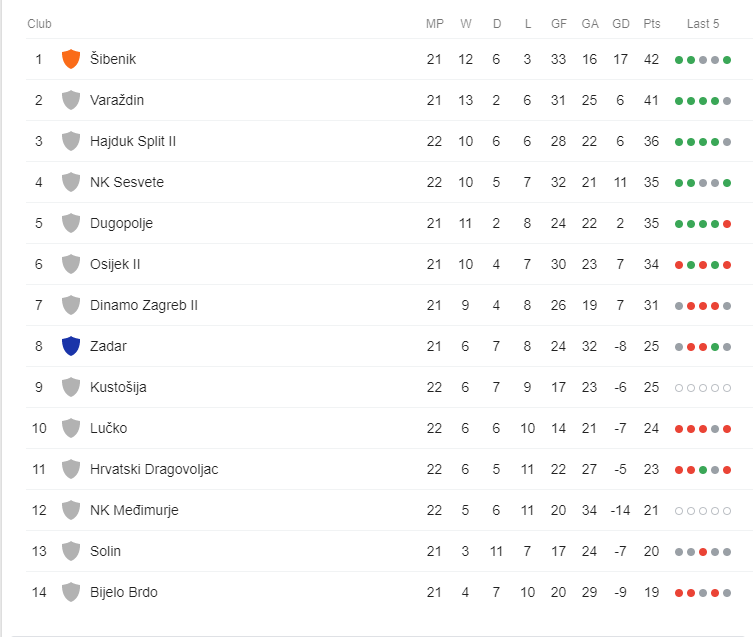Click the Kustošija club shield icon

click(70, 387)
